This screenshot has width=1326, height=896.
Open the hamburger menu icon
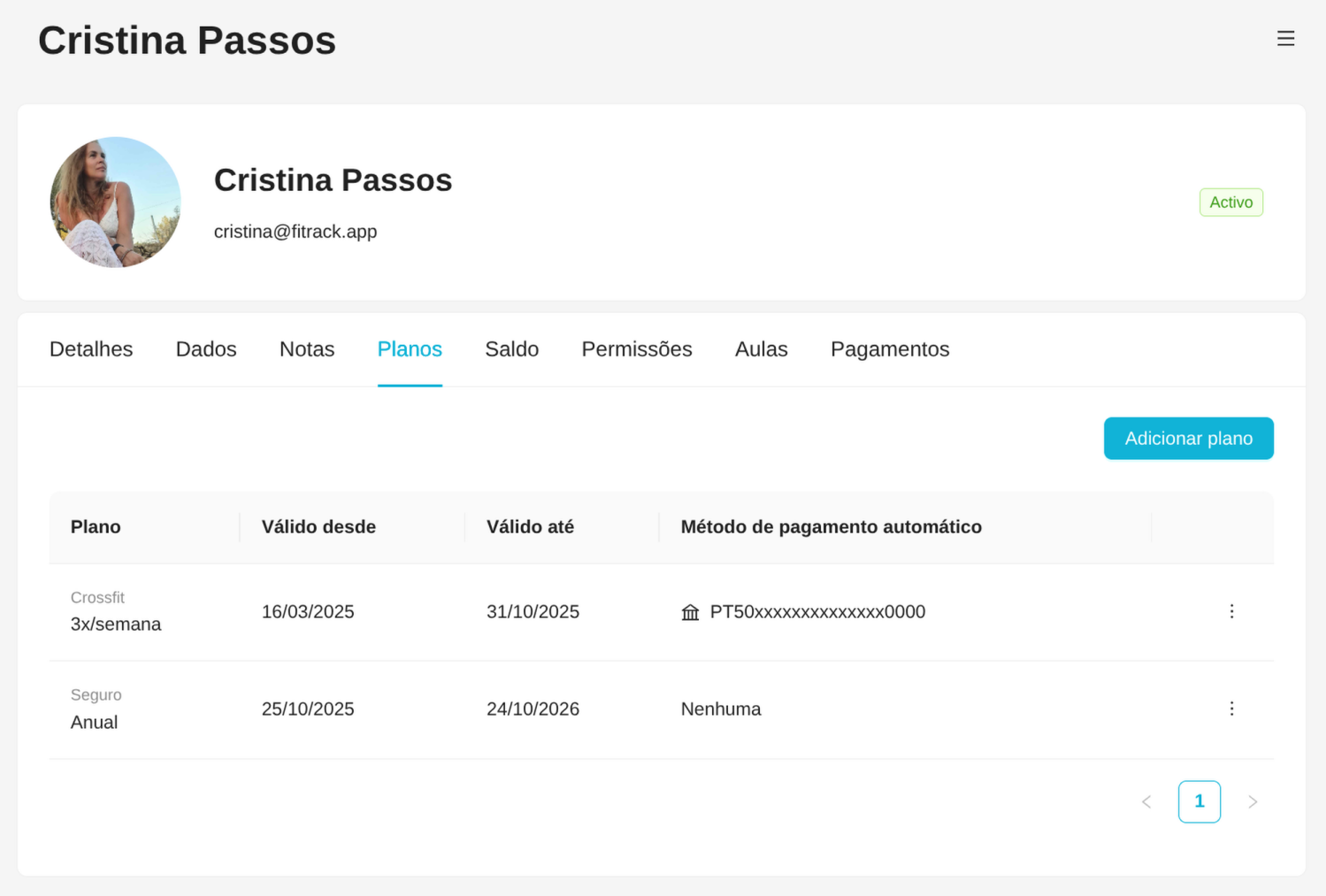(1285, 39)
